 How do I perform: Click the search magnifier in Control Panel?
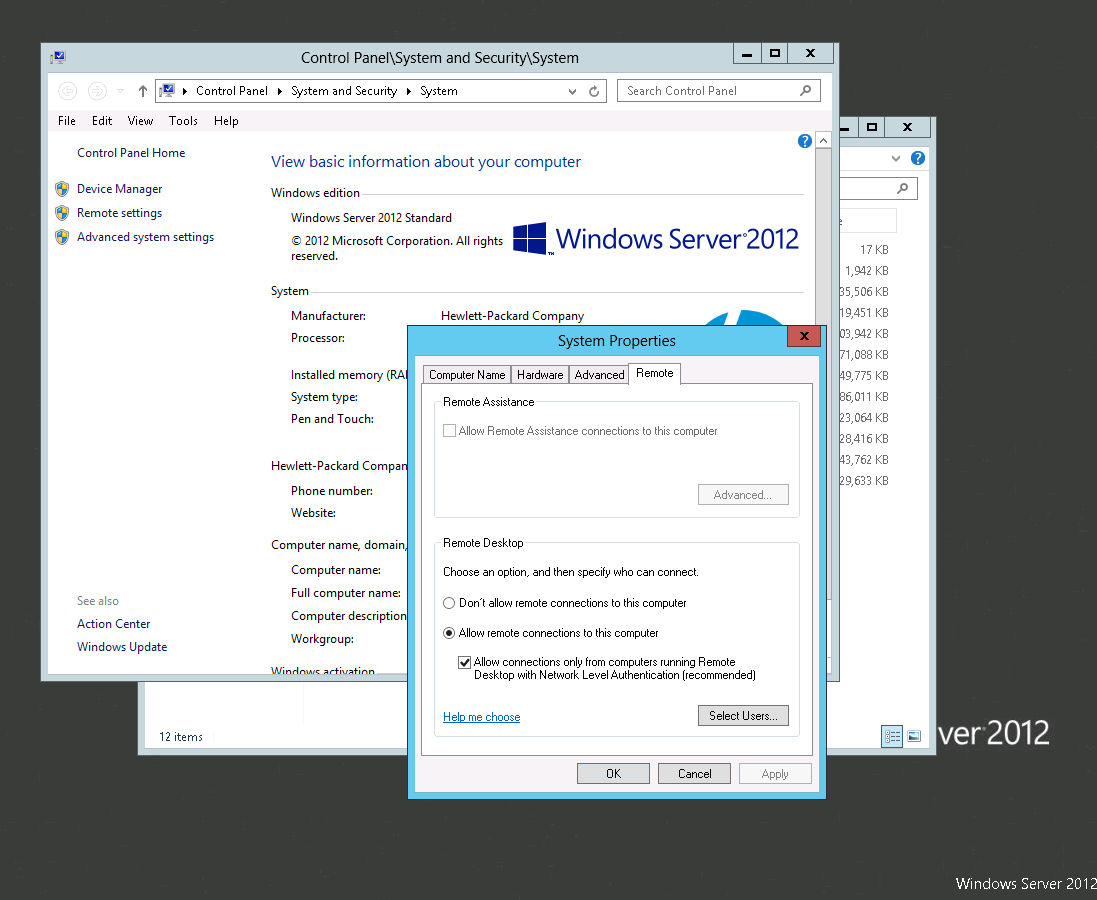tap(806, 90)
